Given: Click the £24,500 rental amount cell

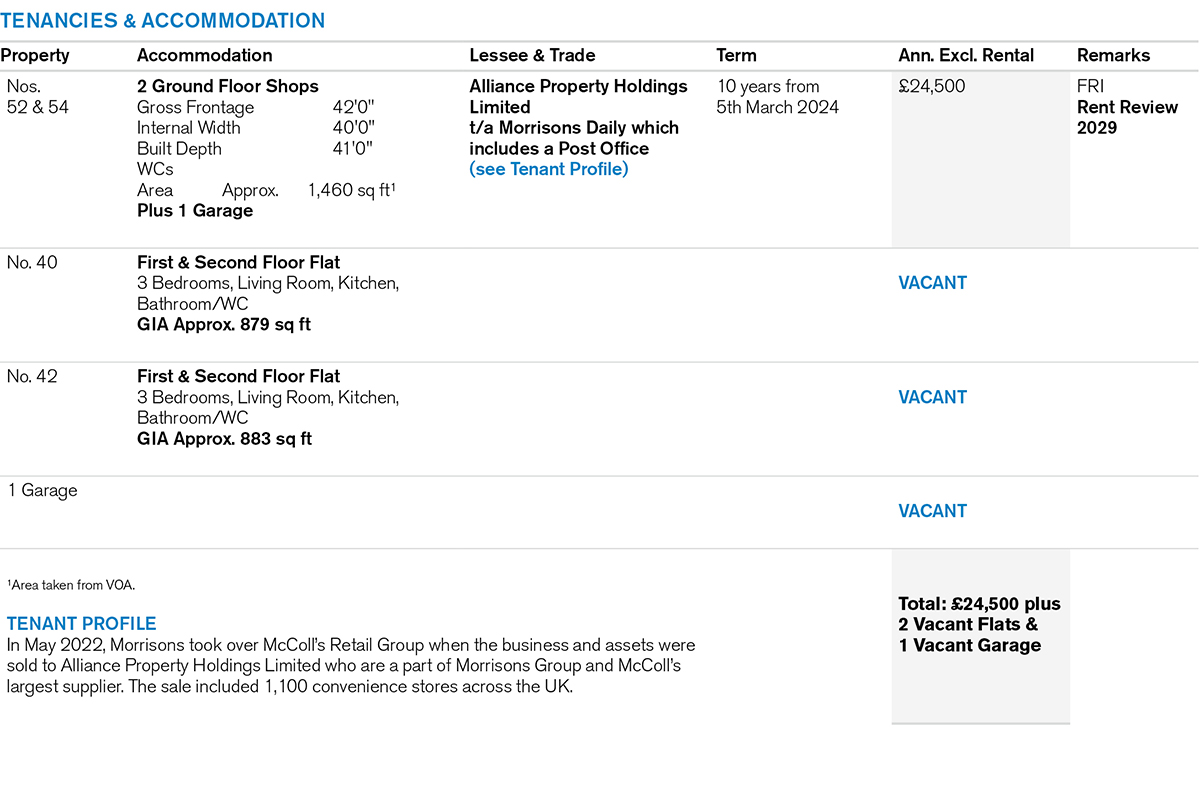Looking at the screenshot, I should pos(932,87).
